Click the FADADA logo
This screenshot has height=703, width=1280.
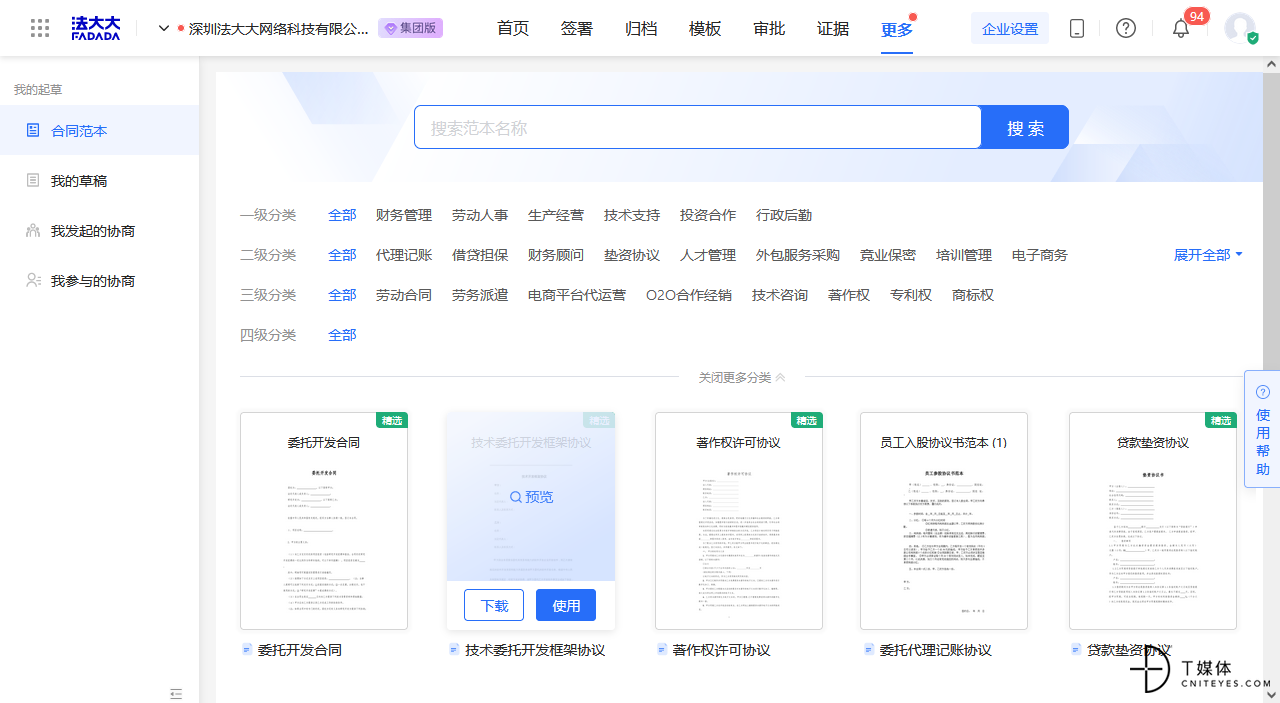pyautogui.click(x=96, y=28)
